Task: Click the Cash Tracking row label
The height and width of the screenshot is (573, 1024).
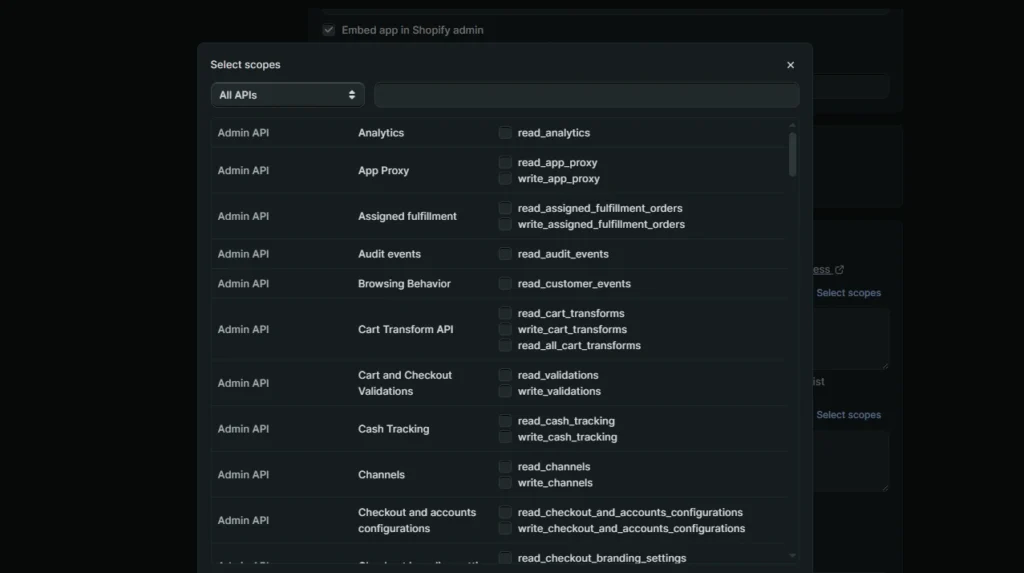Action: pyautogui.click(x=393, y=429)
